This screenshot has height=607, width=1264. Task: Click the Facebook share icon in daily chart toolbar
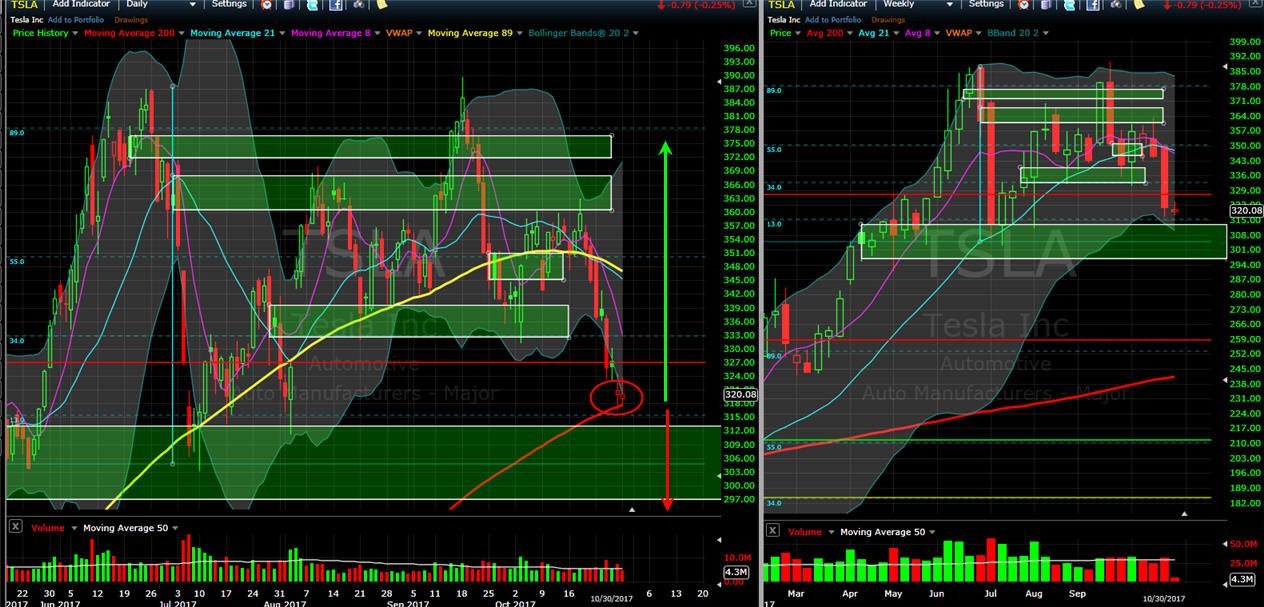click(335, 5)
